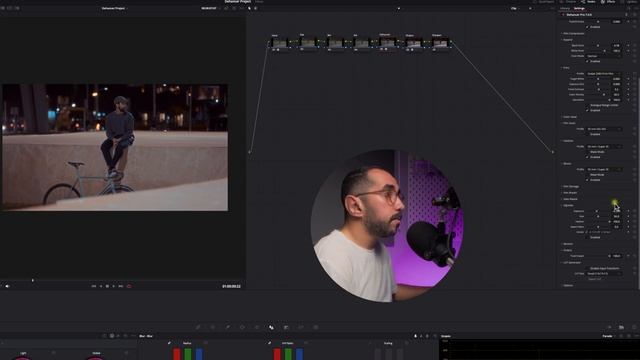Click the Black Point slider handle

598,46
